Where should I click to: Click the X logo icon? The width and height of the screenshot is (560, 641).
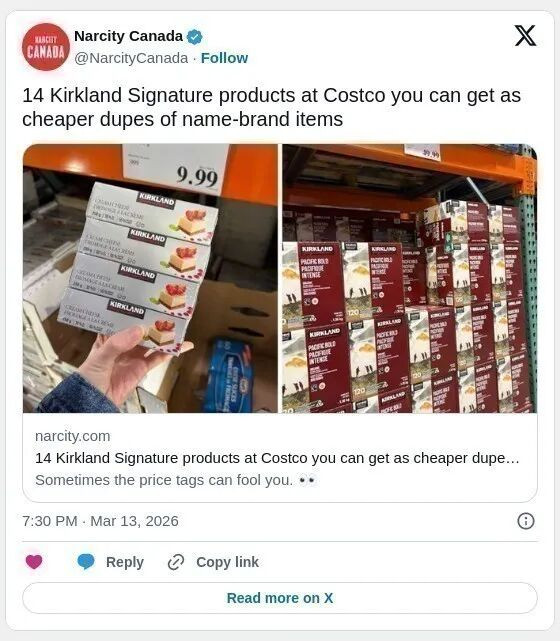point(525,36)
